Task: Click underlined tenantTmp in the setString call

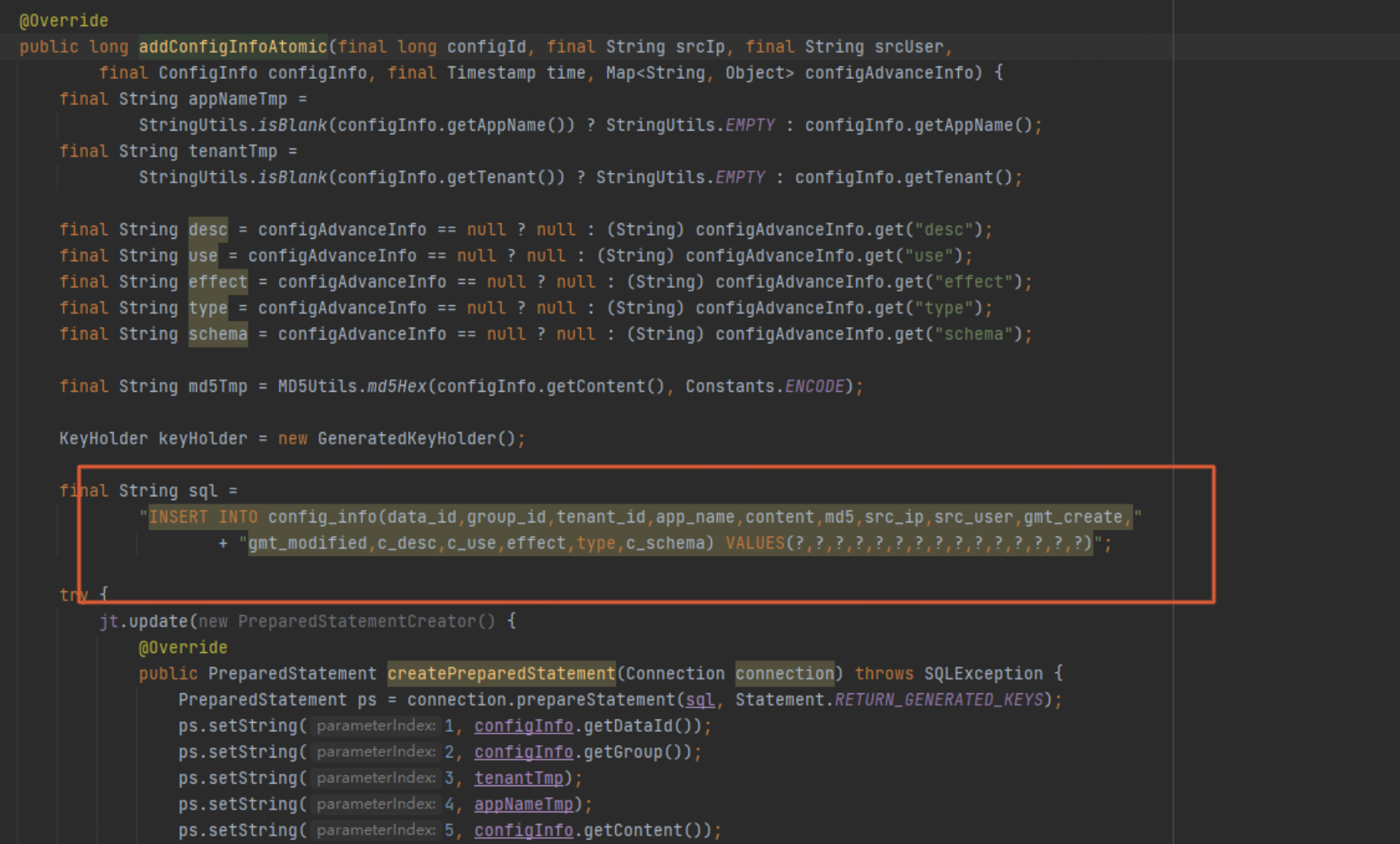Action: tap(518, 778)
